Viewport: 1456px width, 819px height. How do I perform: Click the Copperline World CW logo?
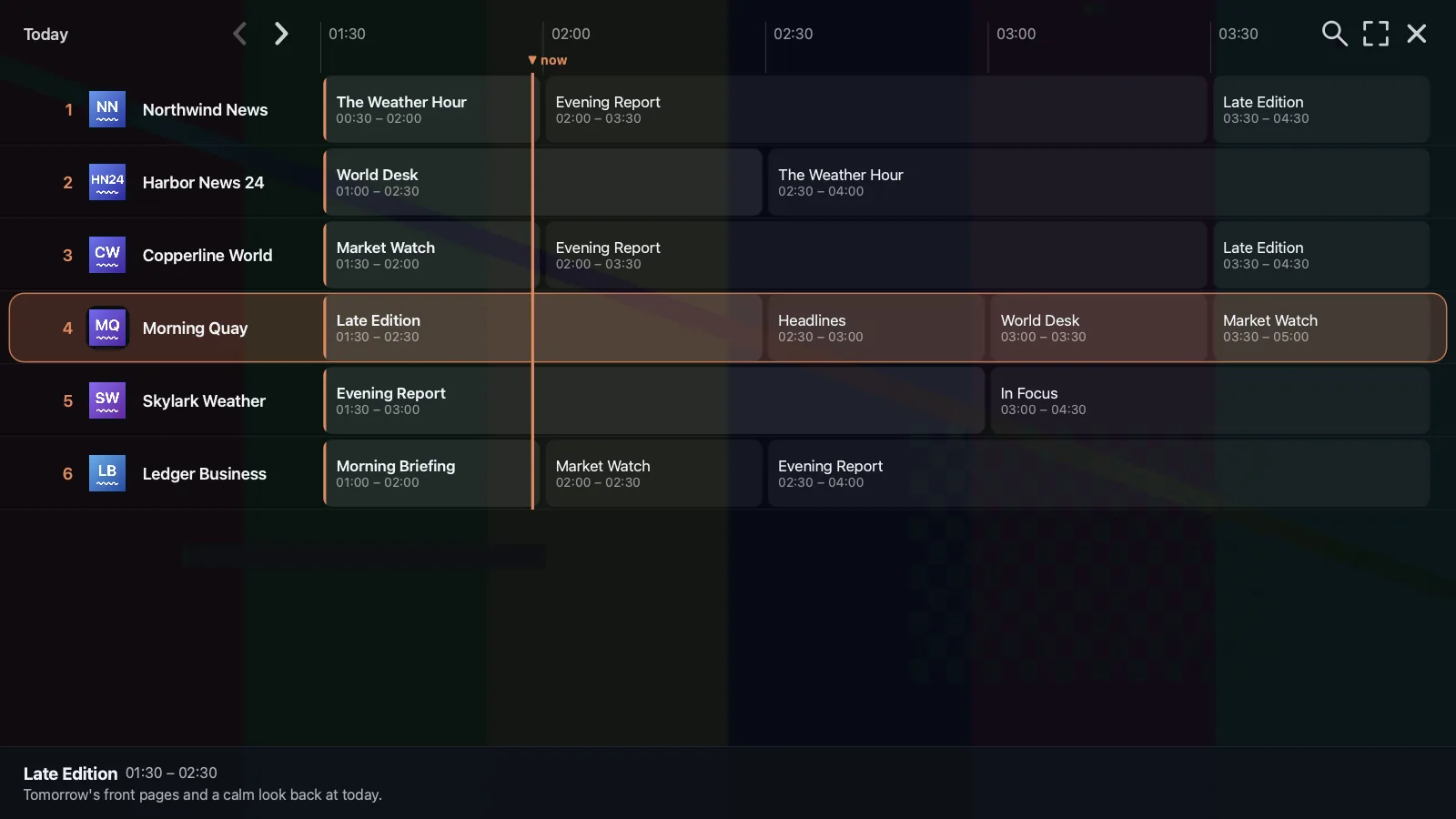(107, 255)
